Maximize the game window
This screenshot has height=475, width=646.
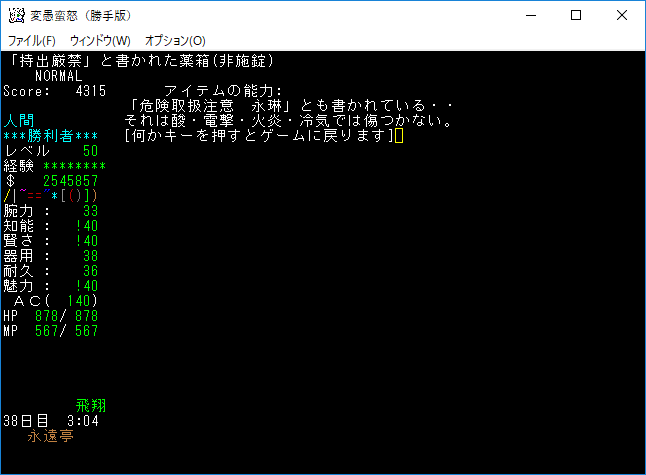coord(576,16)
